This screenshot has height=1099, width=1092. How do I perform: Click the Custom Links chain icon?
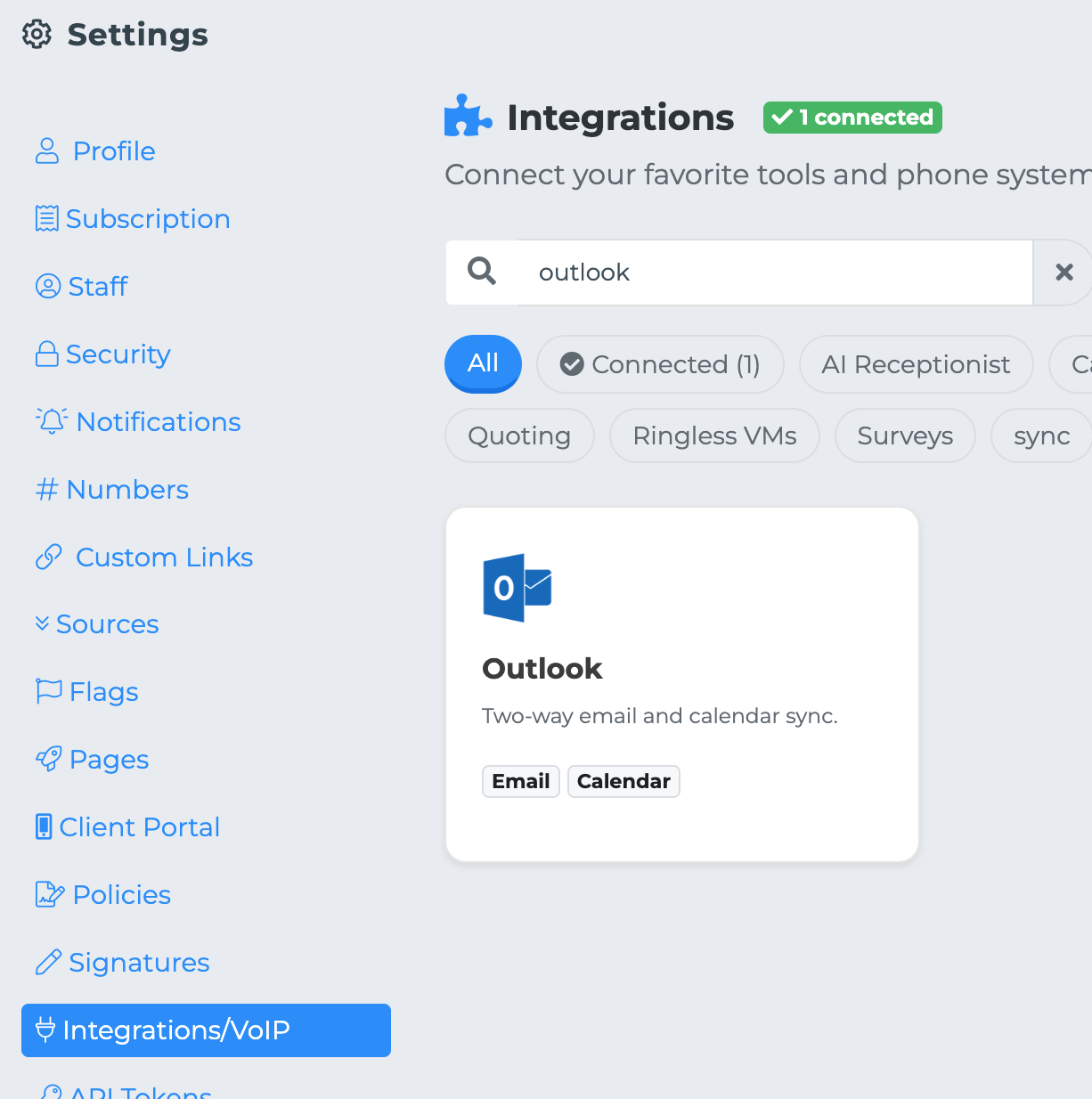coord(49,558)
